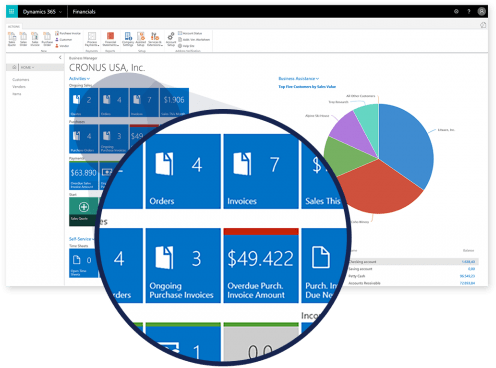The height and width of the screenshot is (368, 496).
Task: Open the HOME navigation dropdown
Action: pyautogui.click(x=27, y=67)
